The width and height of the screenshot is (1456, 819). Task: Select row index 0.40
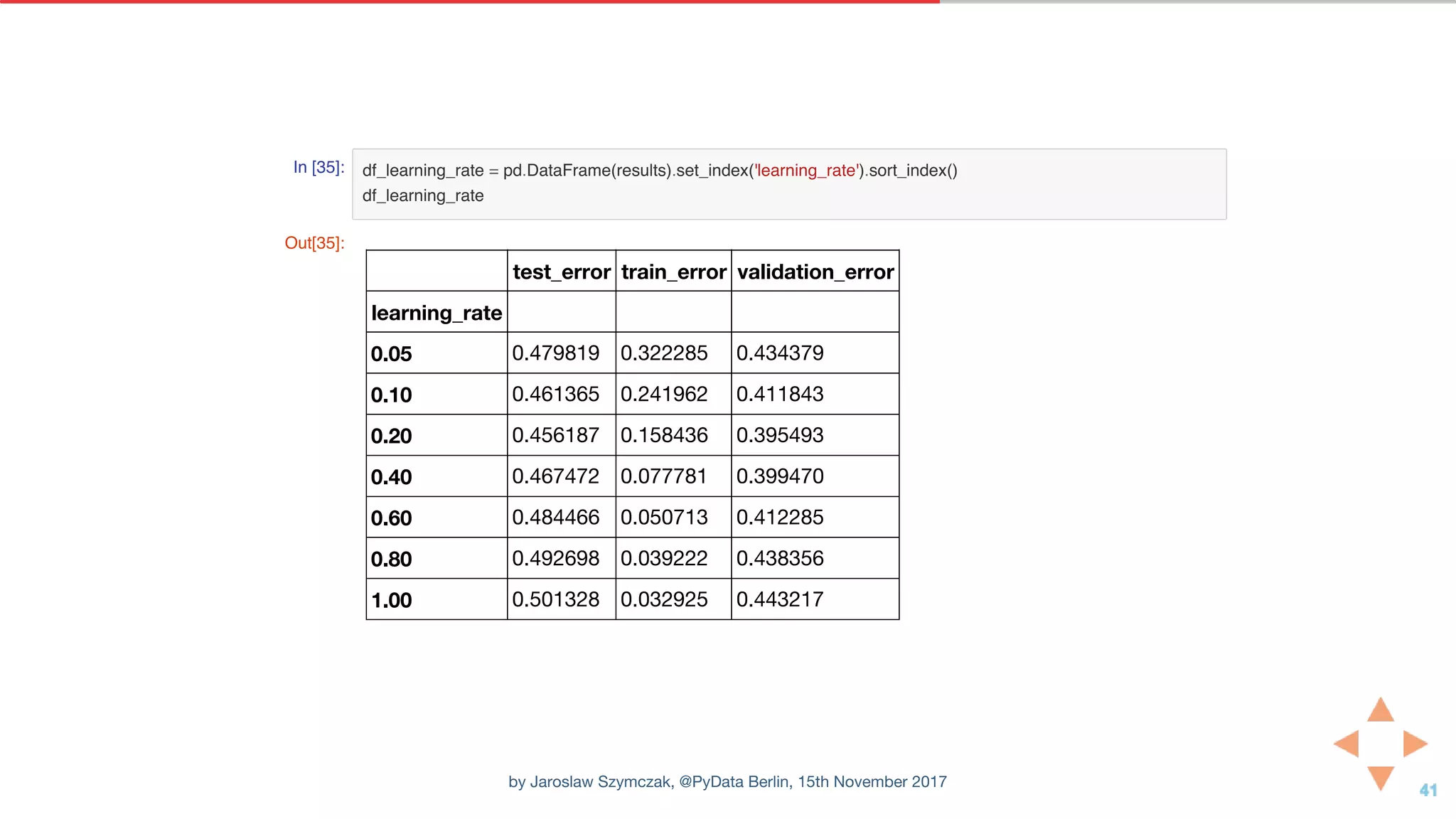point(392,477)
